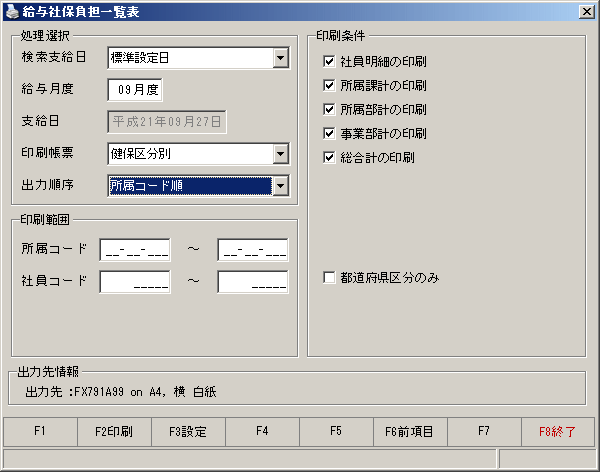Viewport: 600px width, 472px height.
Task: Click the F5 function button
Action: [x=336, y=432]
